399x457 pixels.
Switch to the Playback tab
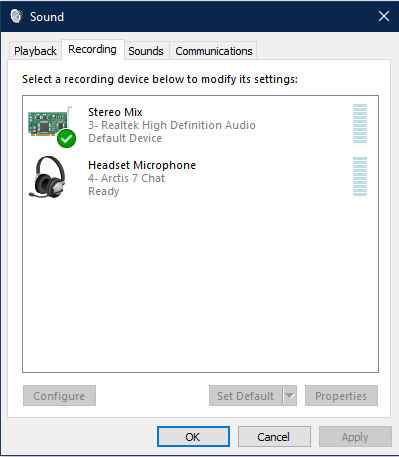point(35,51)
